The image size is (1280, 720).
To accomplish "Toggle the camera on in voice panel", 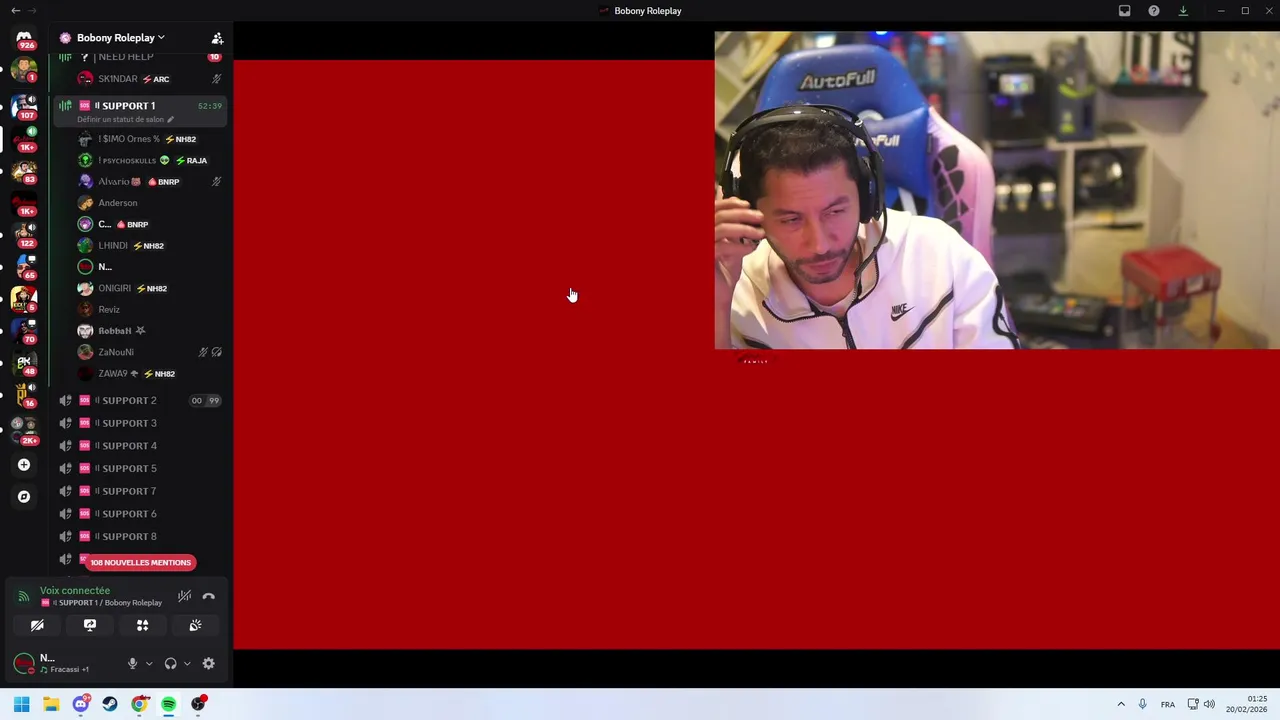I will click(x=37, y=625).
